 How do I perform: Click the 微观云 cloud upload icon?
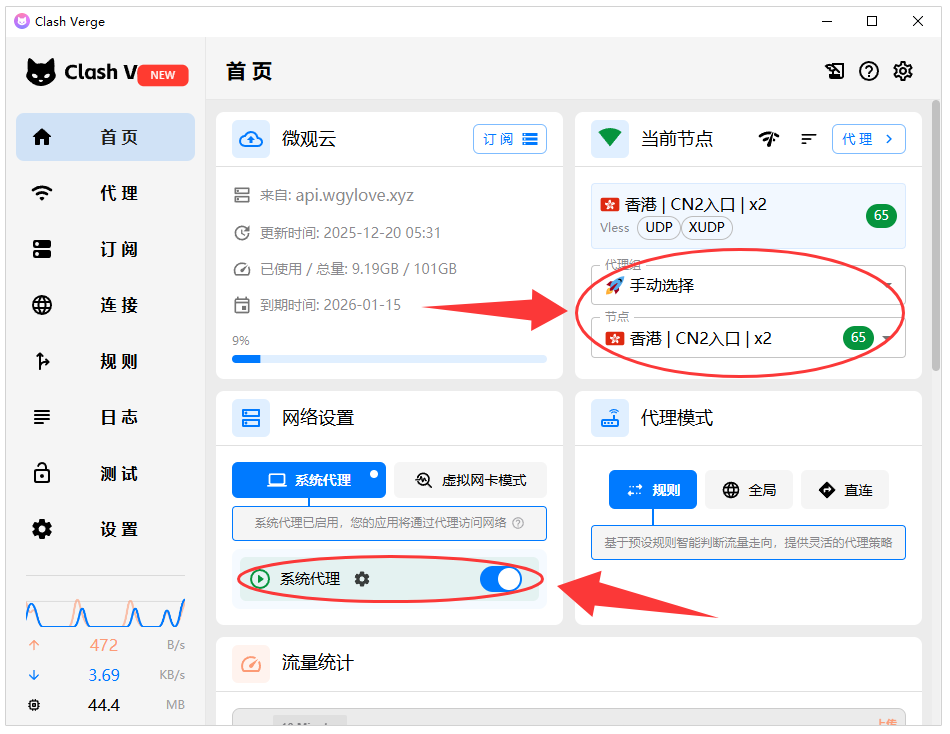click(x=251, y=139)
